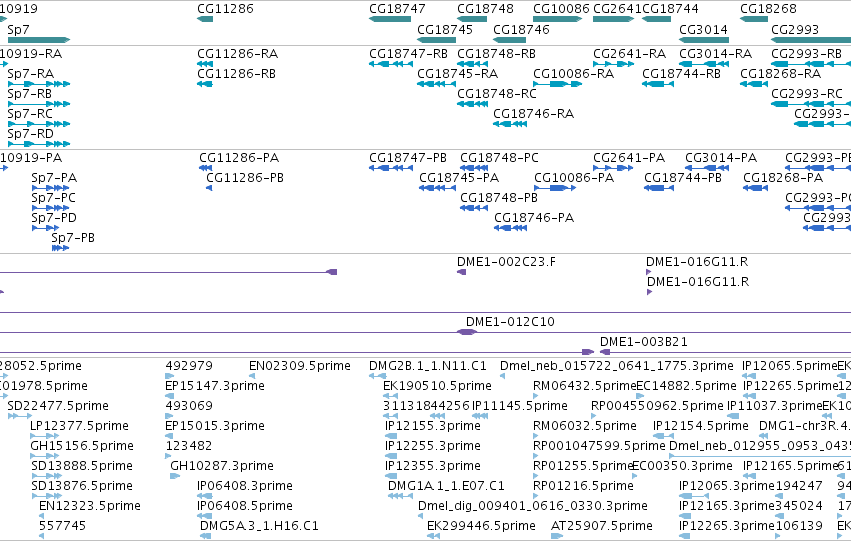Select the CG18268 gene label
The image size is (851, 541).
[769, 9]
